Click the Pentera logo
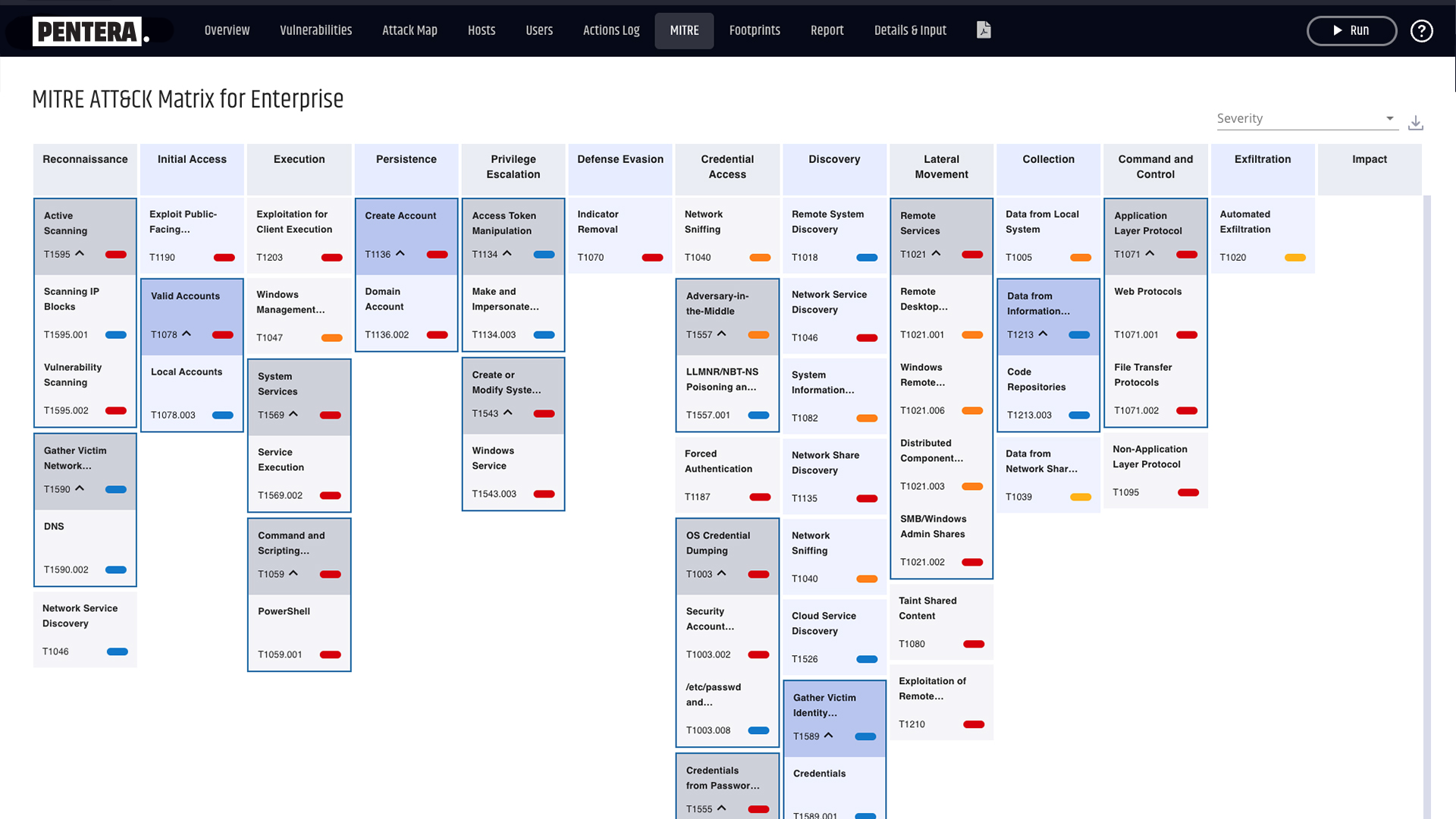This screenshot has width=1456, height=819. (x=88, y=31)
